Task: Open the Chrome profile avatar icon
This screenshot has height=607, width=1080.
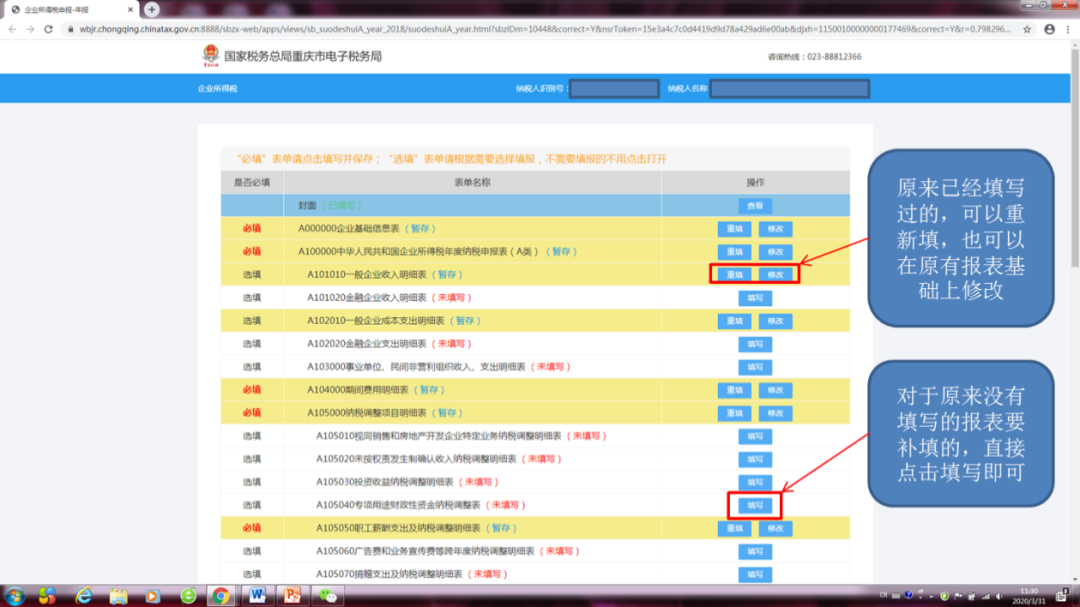Action: coord(1049,30)
